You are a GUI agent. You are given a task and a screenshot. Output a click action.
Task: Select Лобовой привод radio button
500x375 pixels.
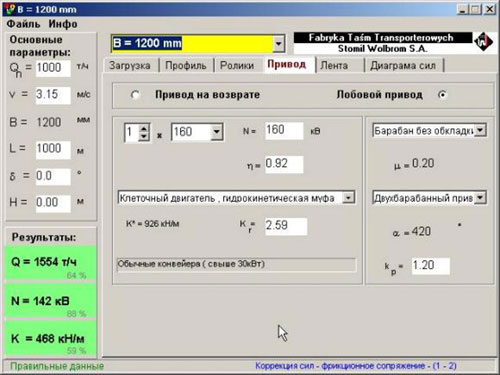pyautogui.click(x=442, y=95)
